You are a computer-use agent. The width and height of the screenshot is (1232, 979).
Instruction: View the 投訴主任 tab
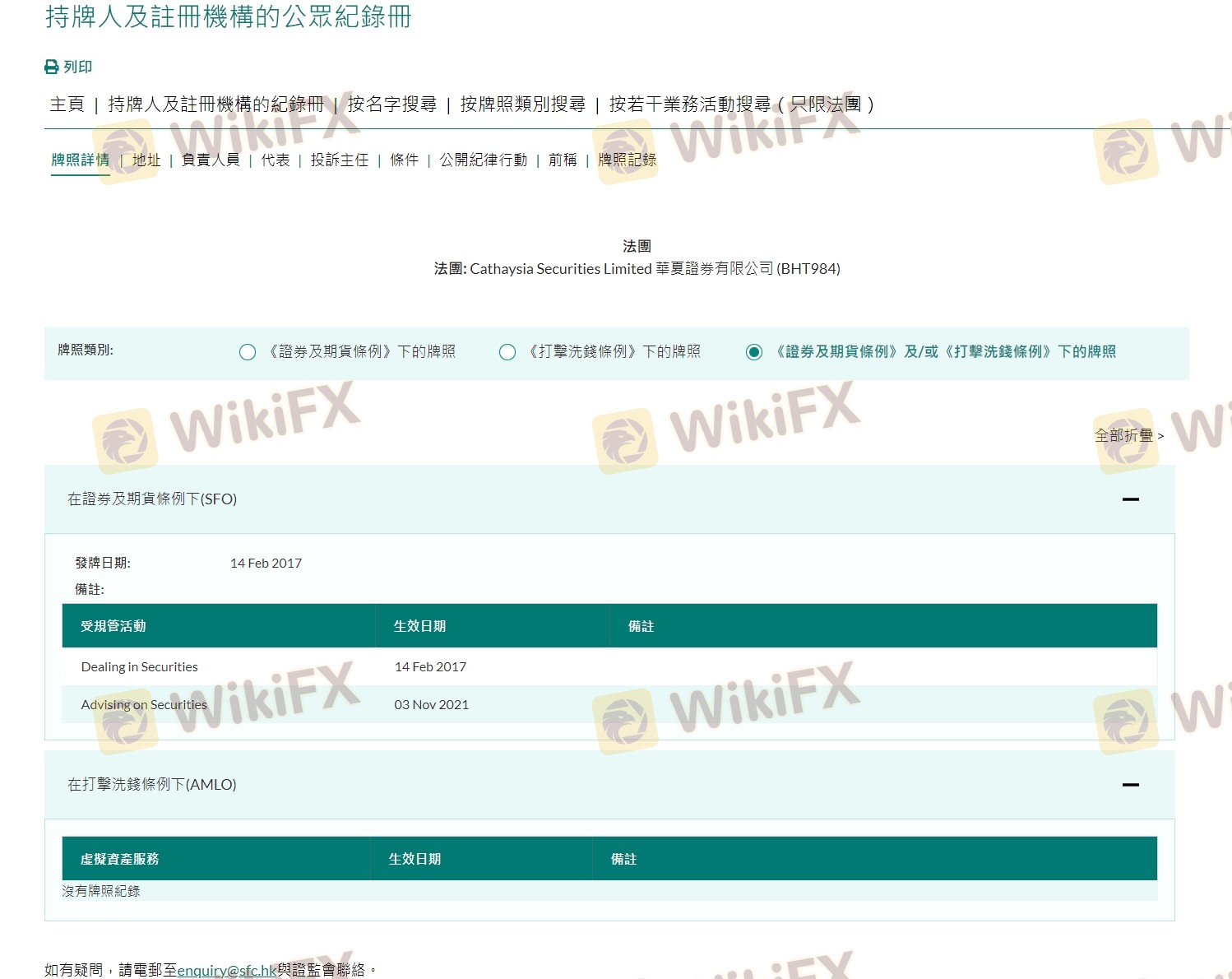[339, 160]
